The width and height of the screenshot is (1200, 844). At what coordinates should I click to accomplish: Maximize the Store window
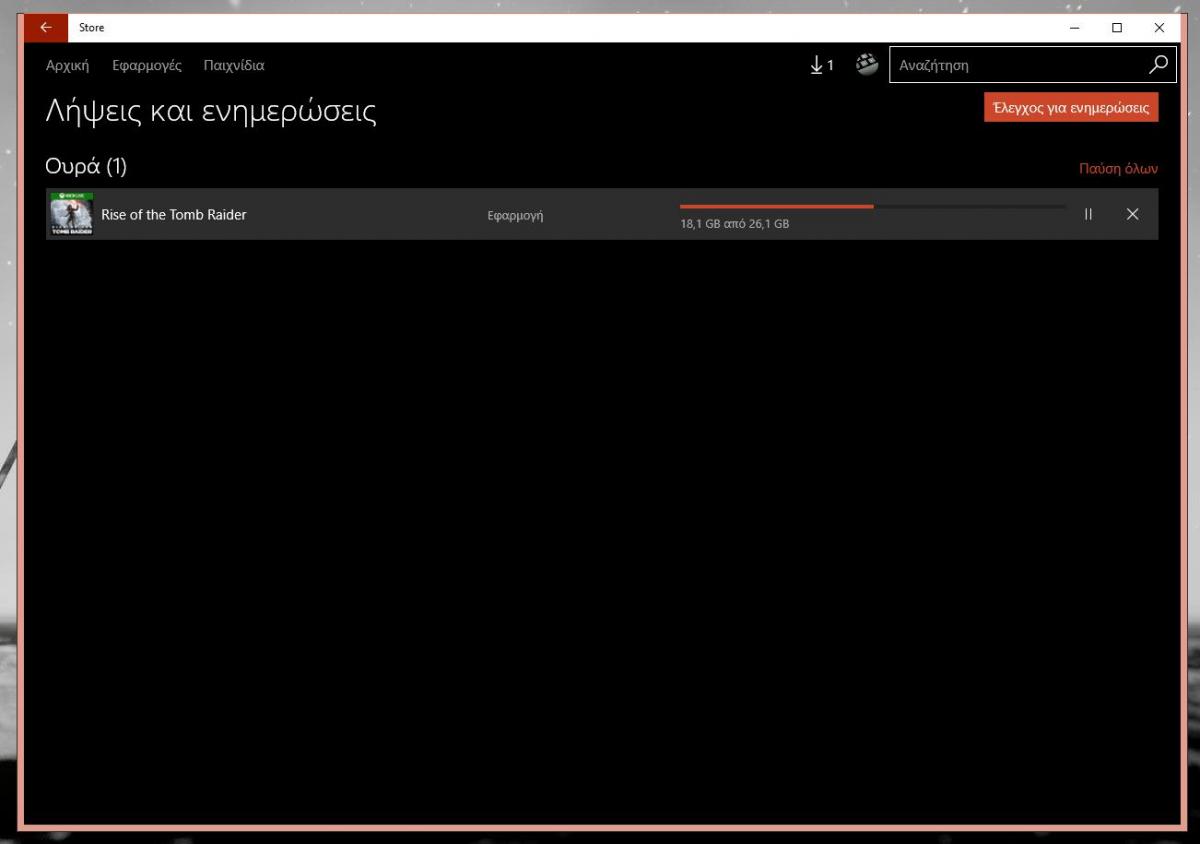coord(1117,28)
